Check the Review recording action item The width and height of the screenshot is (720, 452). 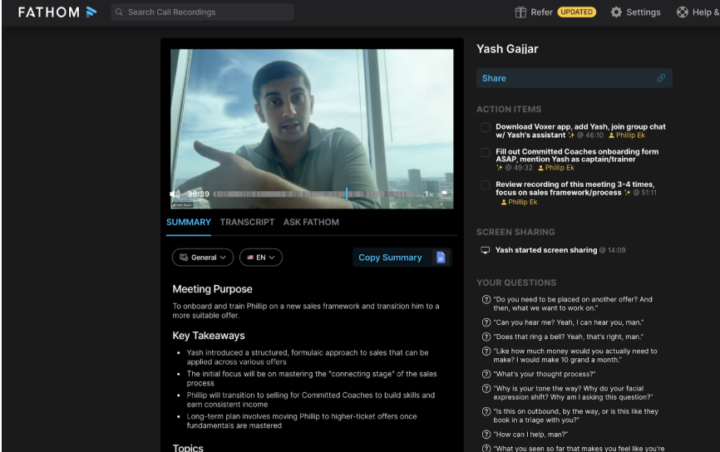[x=485, y=185]
